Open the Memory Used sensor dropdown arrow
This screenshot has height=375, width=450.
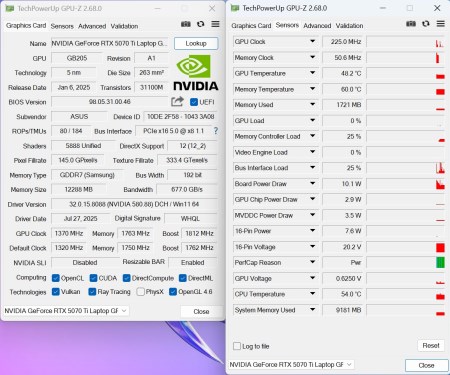(x=312, y=105)
